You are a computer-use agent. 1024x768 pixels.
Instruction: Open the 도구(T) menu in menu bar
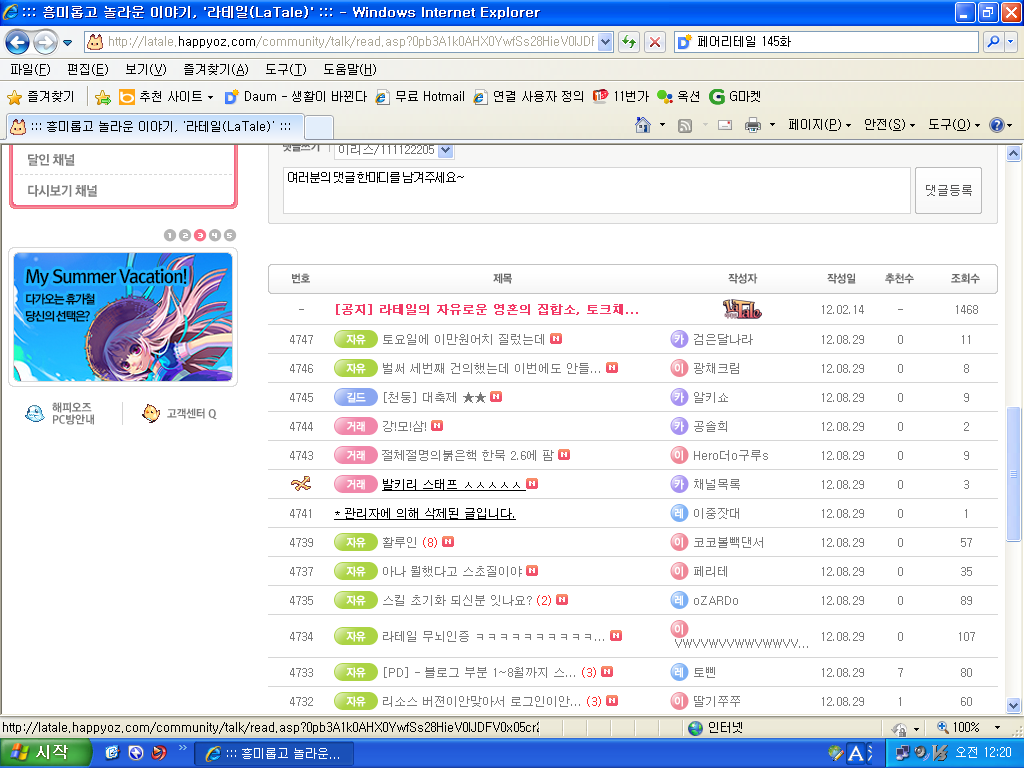(x=285, y=69)
